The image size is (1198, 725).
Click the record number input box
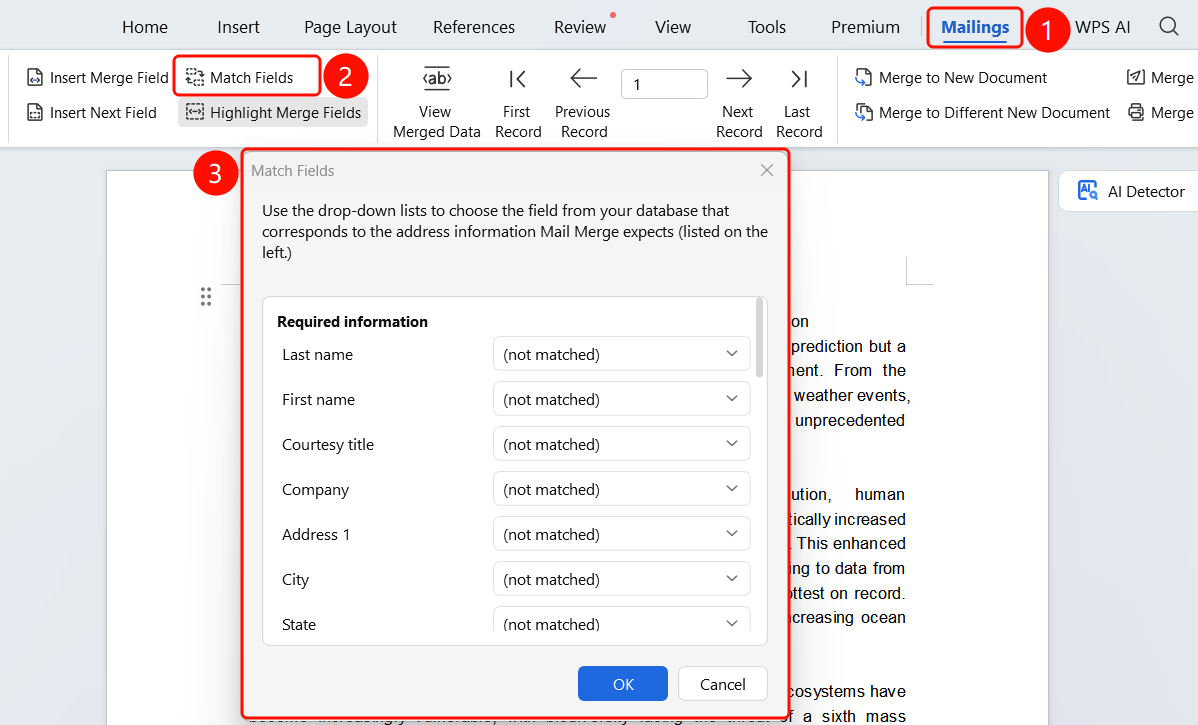(664, 84)
